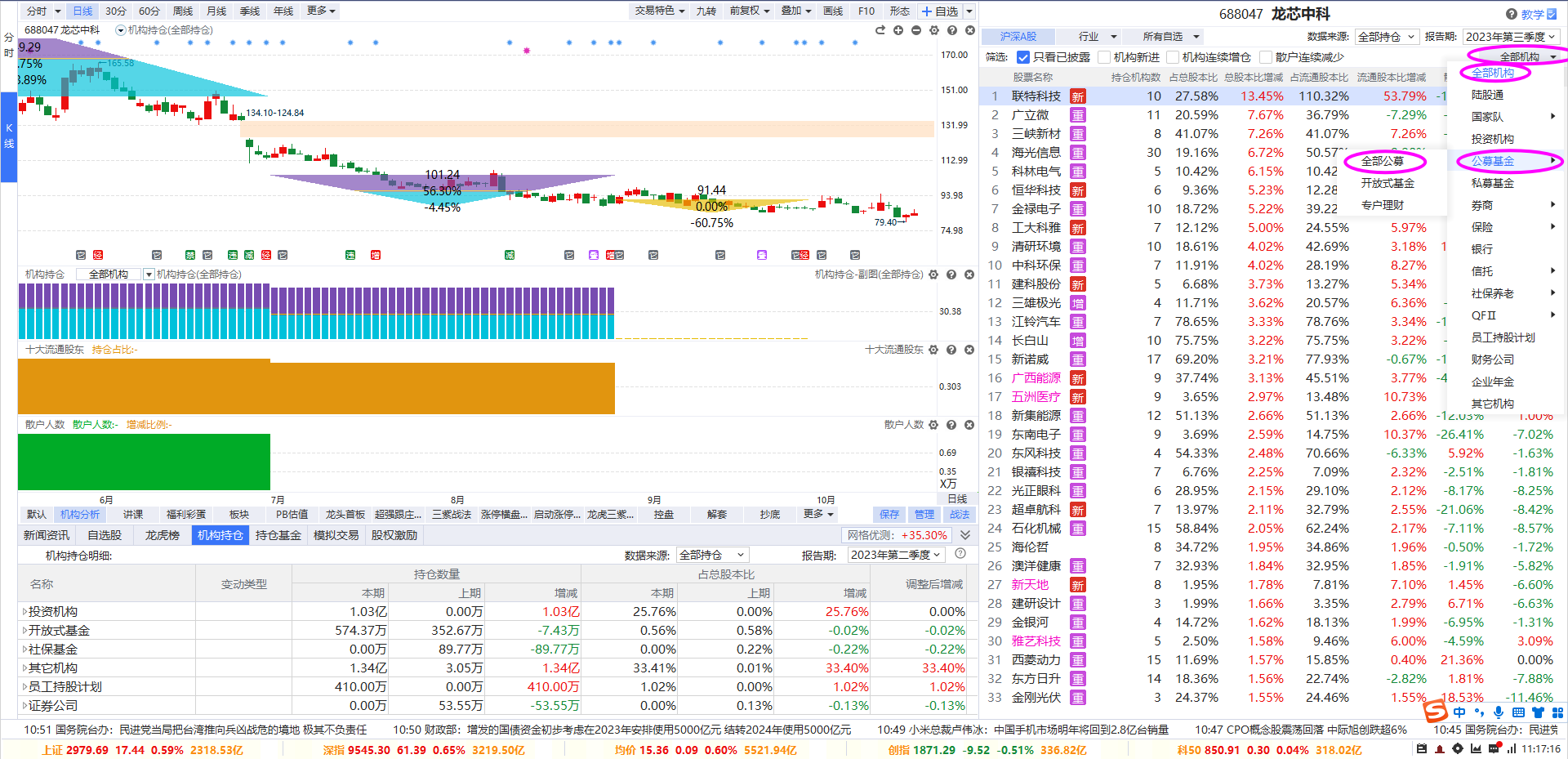Open main chart settings gear icon
The height and width of the screenshot is (759, 1568).
point(934,30)
